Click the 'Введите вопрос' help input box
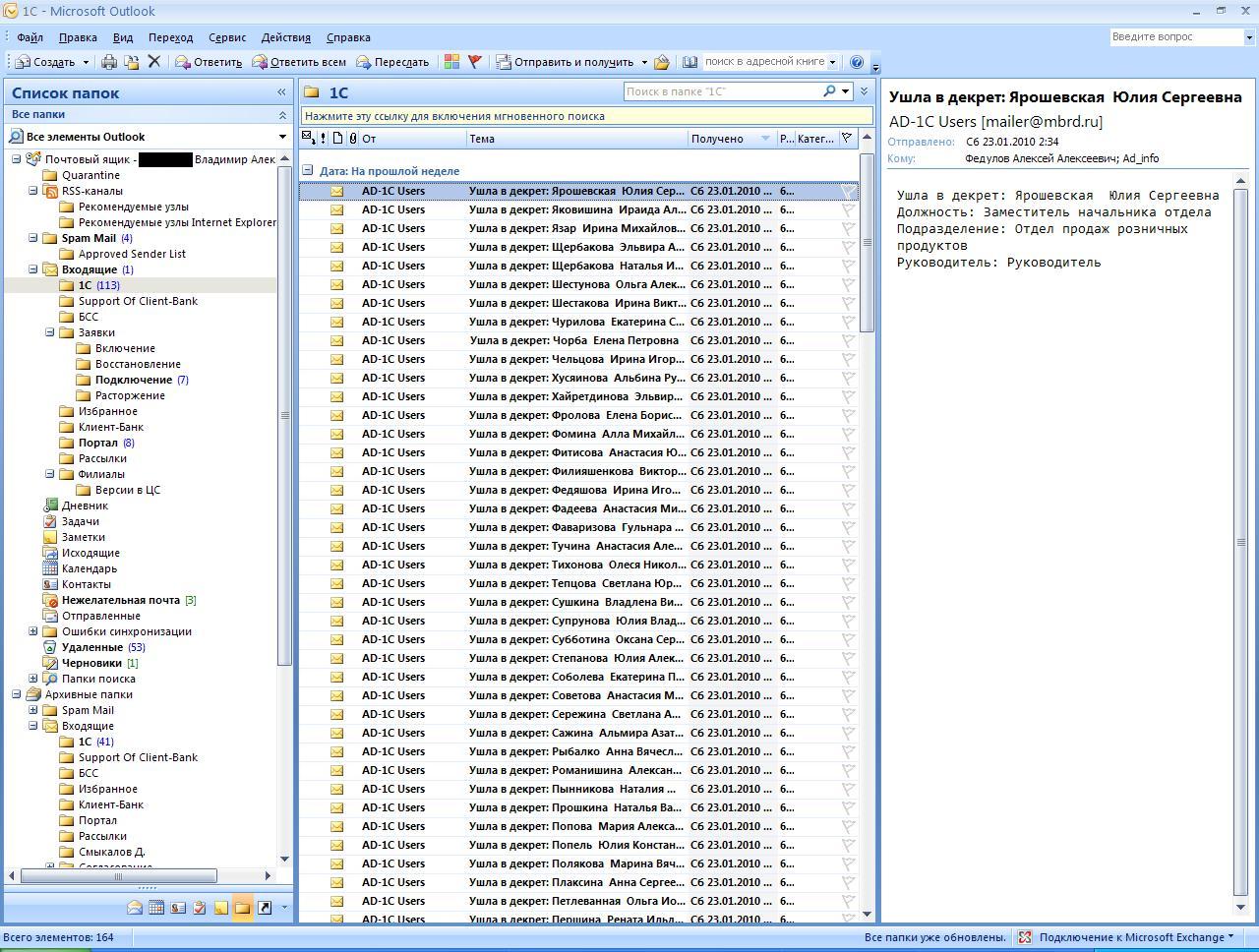This screenshot has height=952, width=1259. point(1176,36)
